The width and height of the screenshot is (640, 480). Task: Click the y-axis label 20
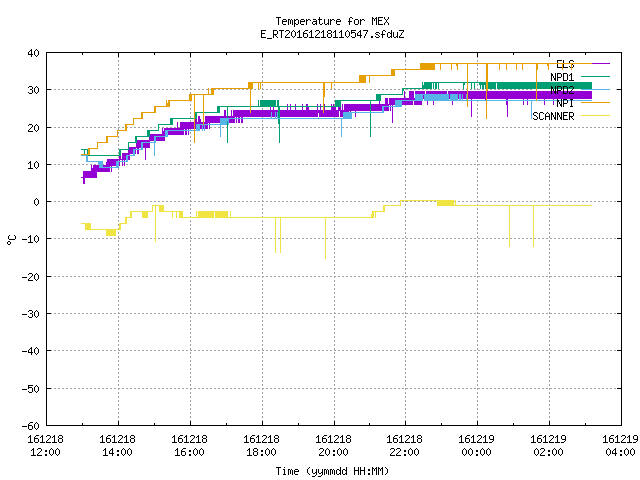tap(33, 128)
